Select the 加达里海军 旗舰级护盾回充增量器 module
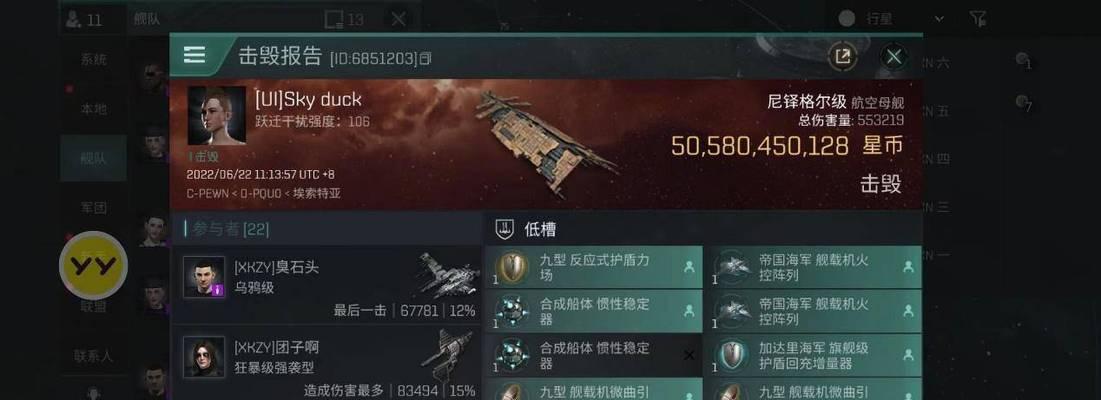Image resolution: width=1101 pixels, height=400 pixels. (813, 355)
